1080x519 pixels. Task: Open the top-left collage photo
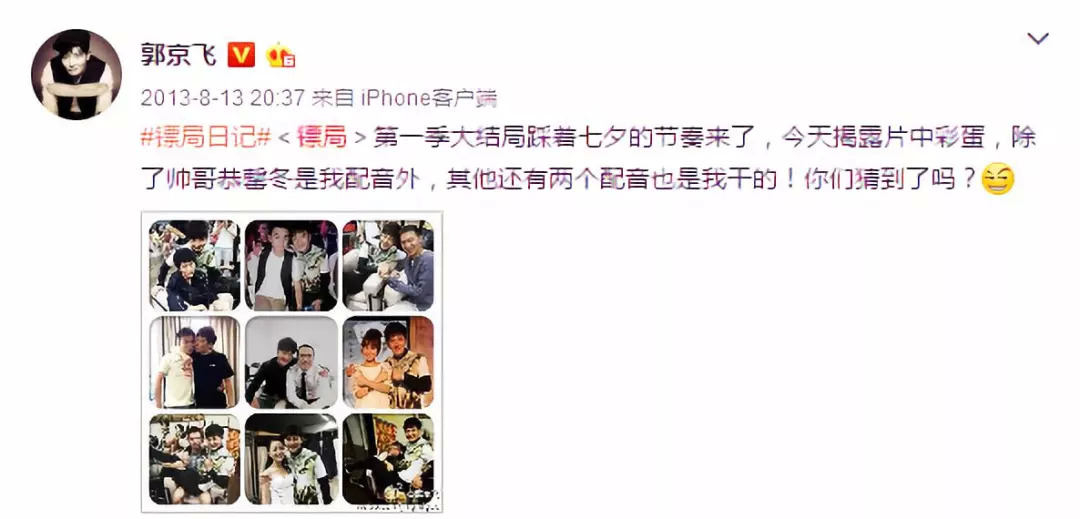[x=196, y=266]
